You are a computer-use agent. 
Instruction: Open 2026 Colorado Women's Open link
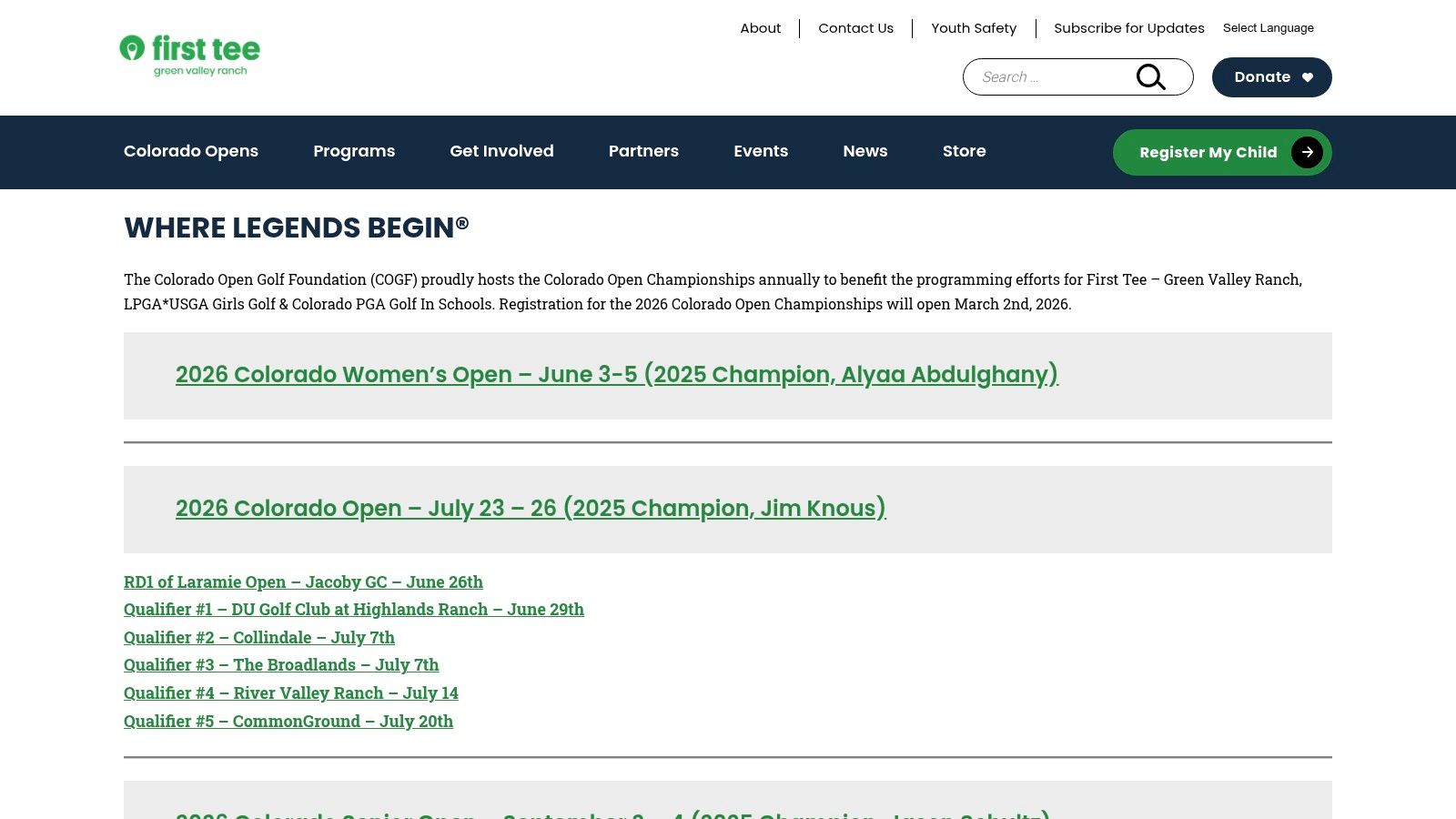617,374
